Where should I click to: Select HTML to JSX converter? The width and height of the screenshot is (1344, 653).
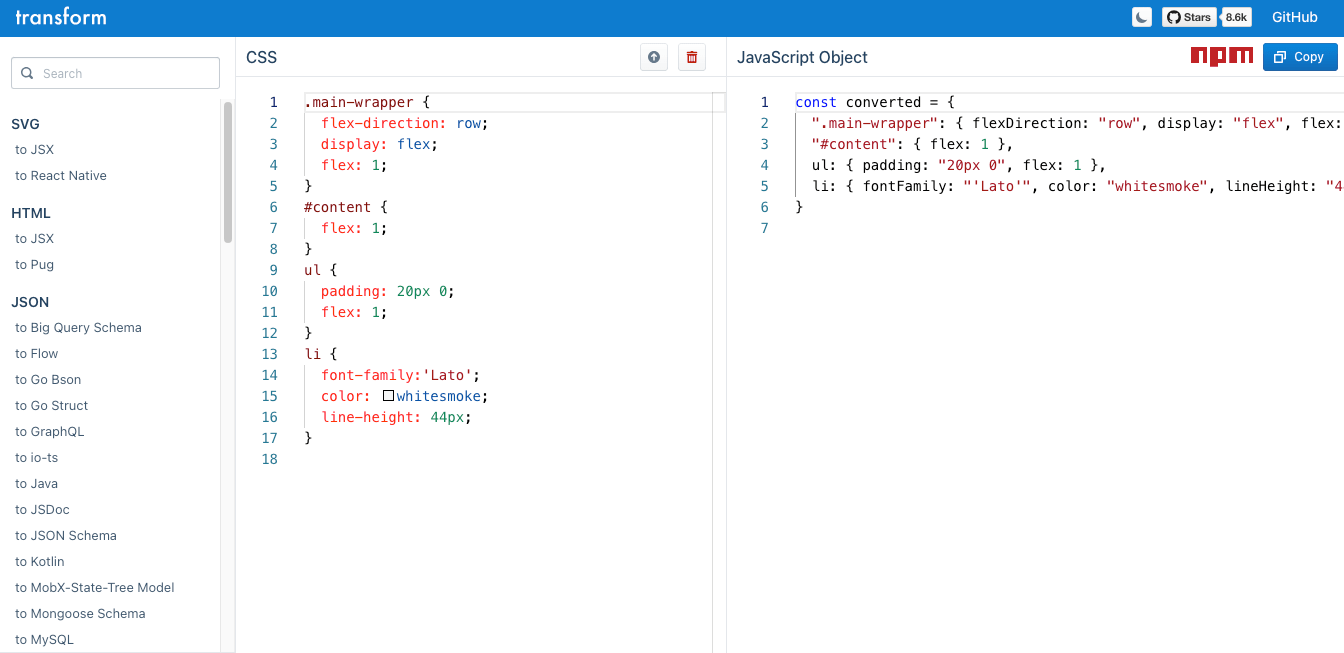click(x=35, y=239)
